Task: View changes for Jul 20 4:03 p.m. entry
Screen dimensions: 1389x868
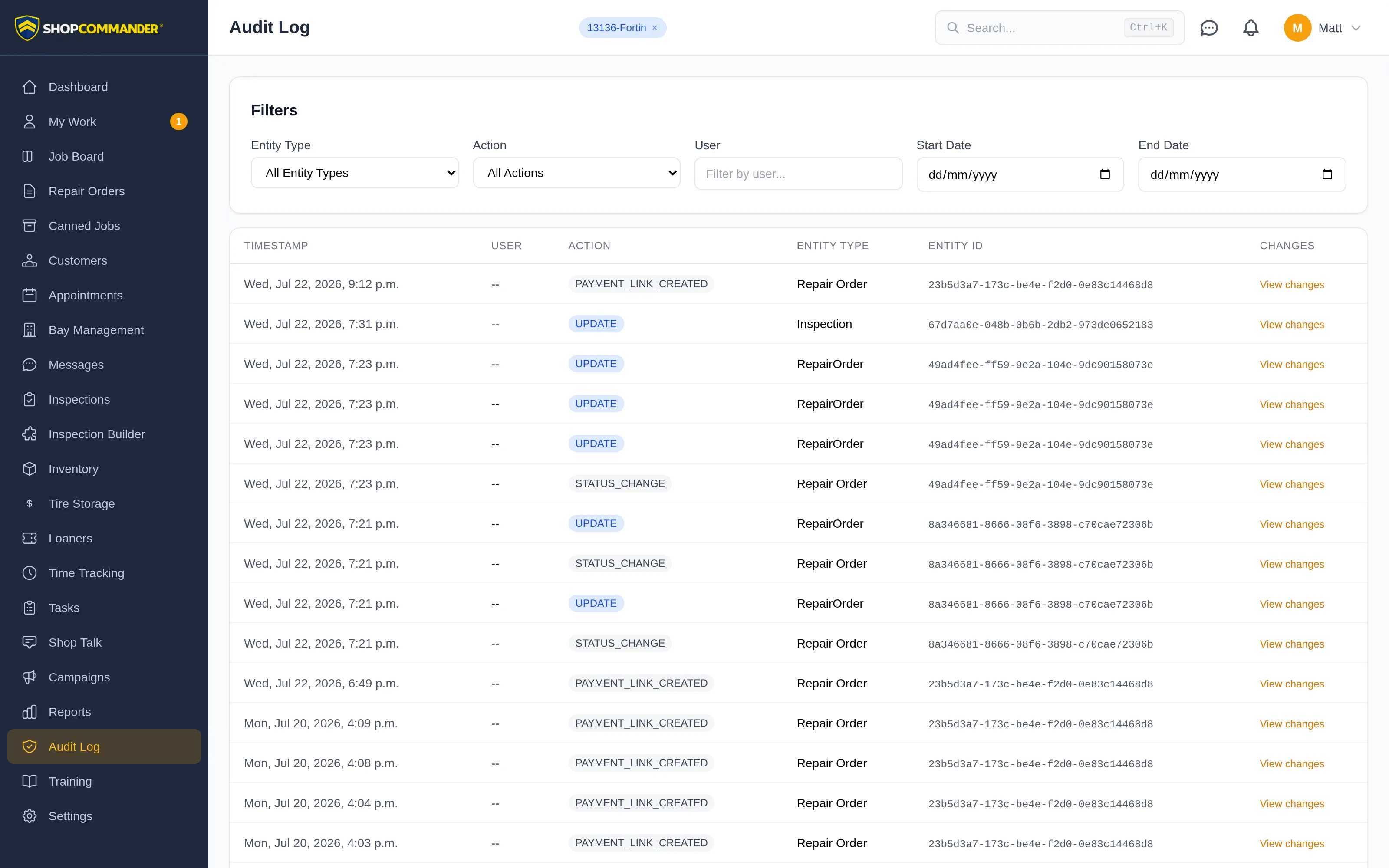Action: (1291, 843)
